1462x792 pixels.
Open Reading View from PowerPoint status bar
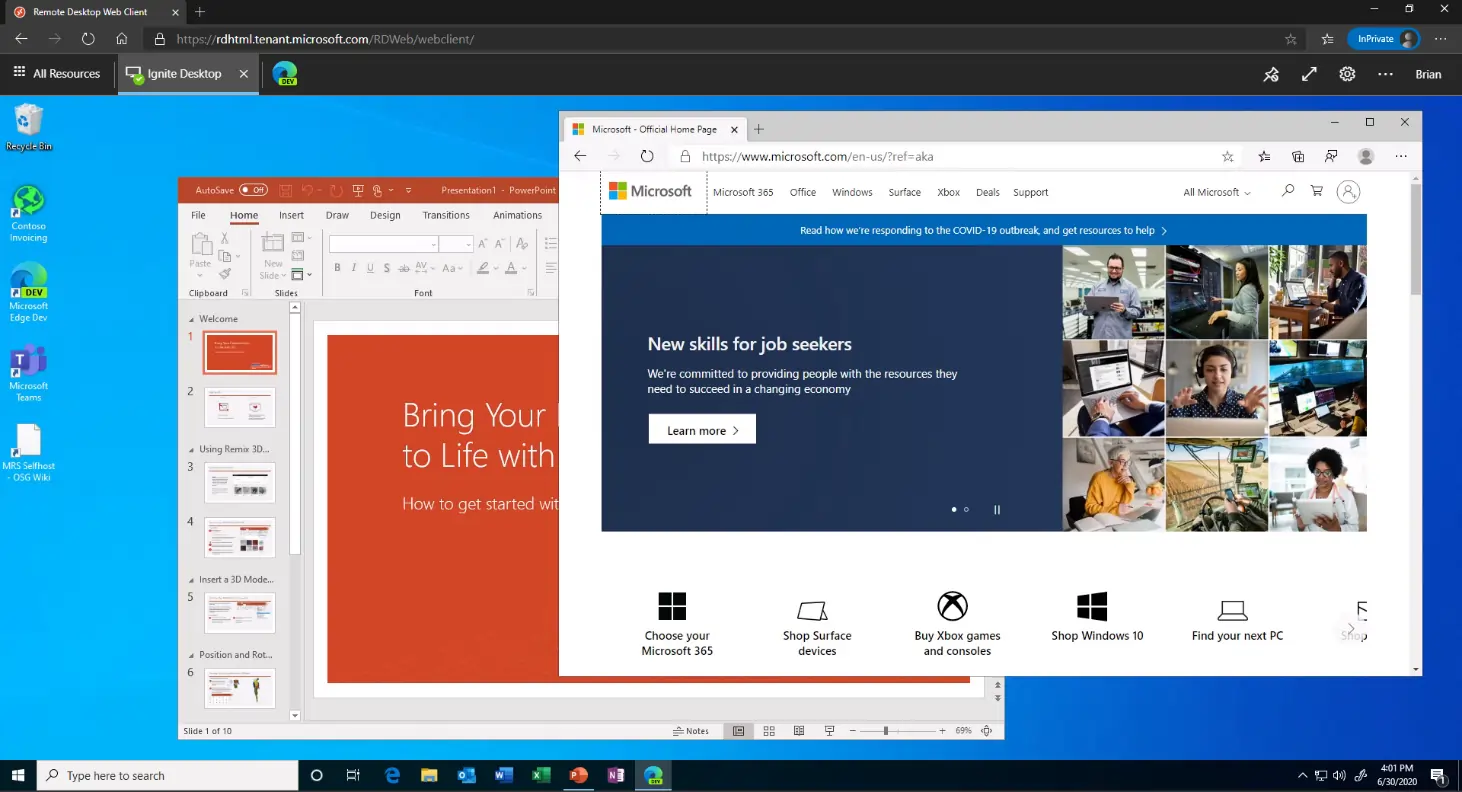click(x=799, y=731)
